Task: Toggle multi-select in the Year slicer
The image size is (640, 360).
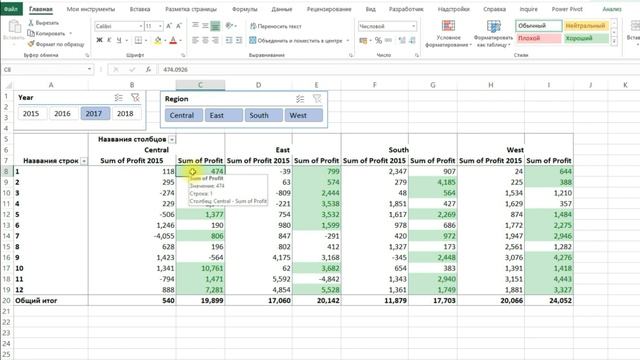Action: [x=119, y=98]
